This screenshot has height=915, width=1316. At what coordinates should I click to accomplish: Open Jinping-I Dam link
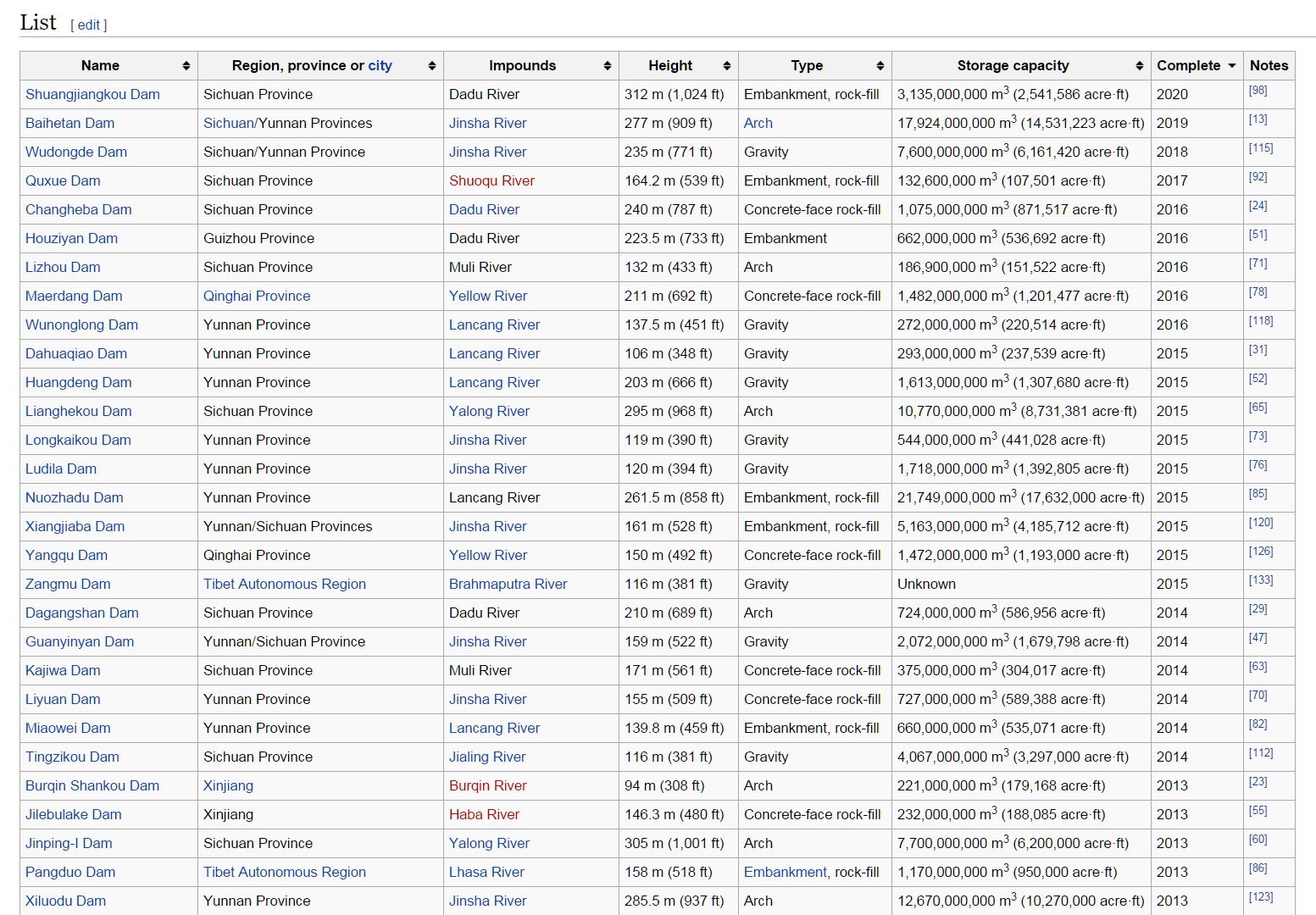coord(69,844)
